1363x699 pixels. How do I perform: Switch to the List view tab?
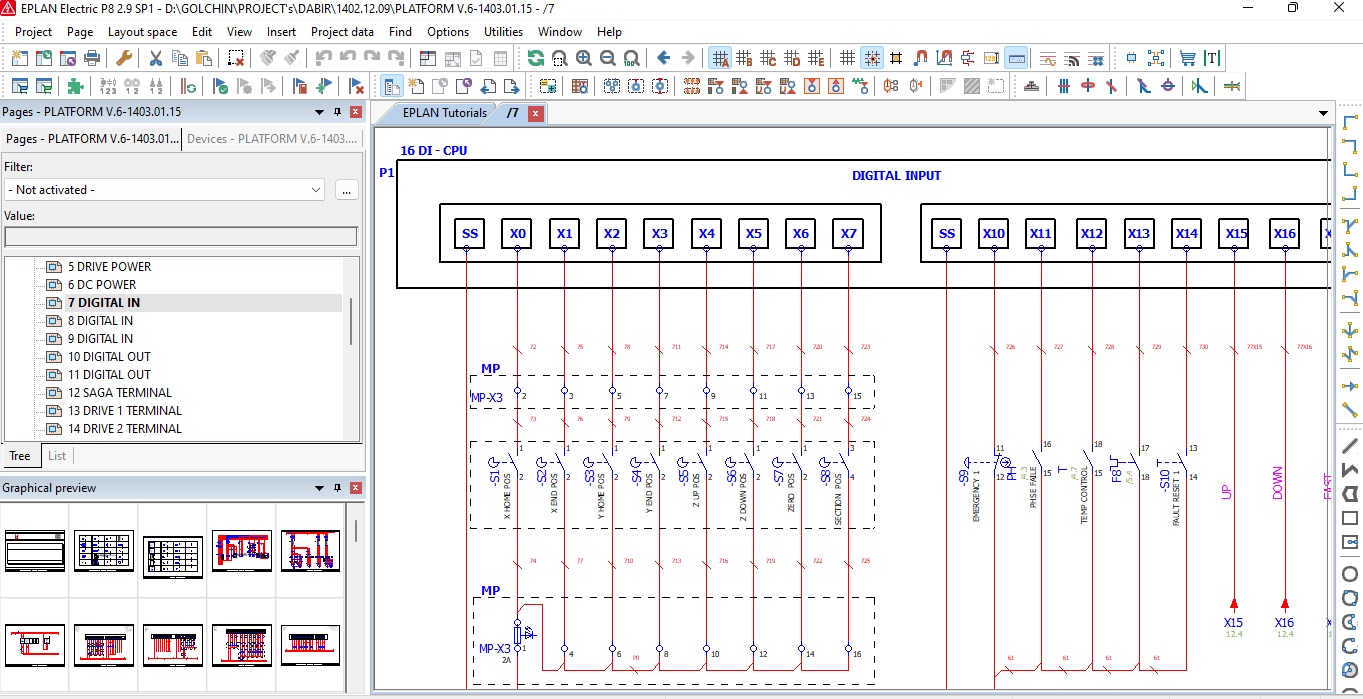point(57,456)
